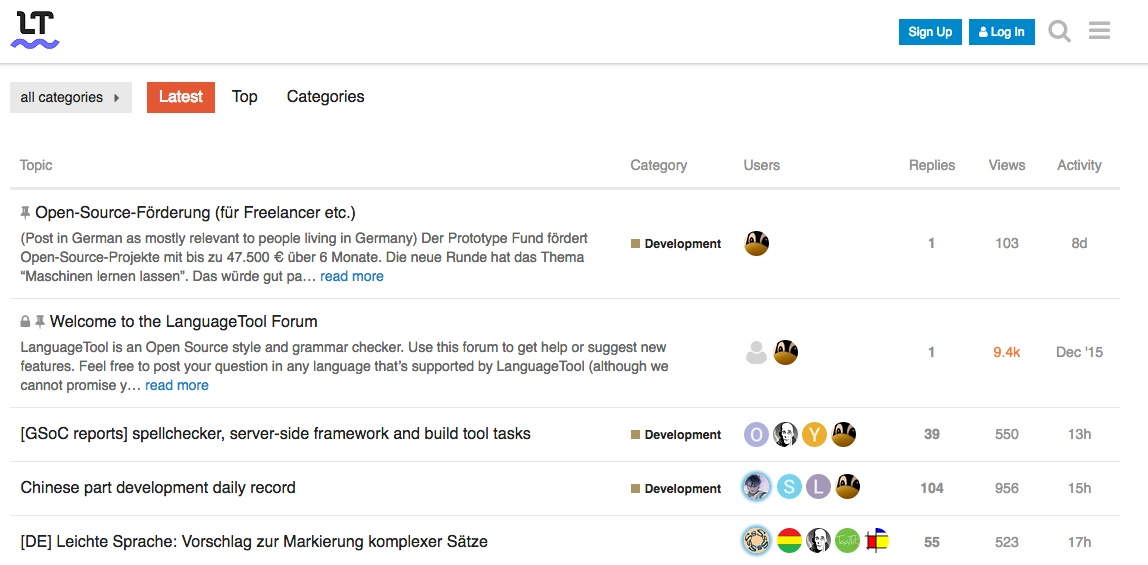
Task: Click the 956 views count
Action: 1007,488
